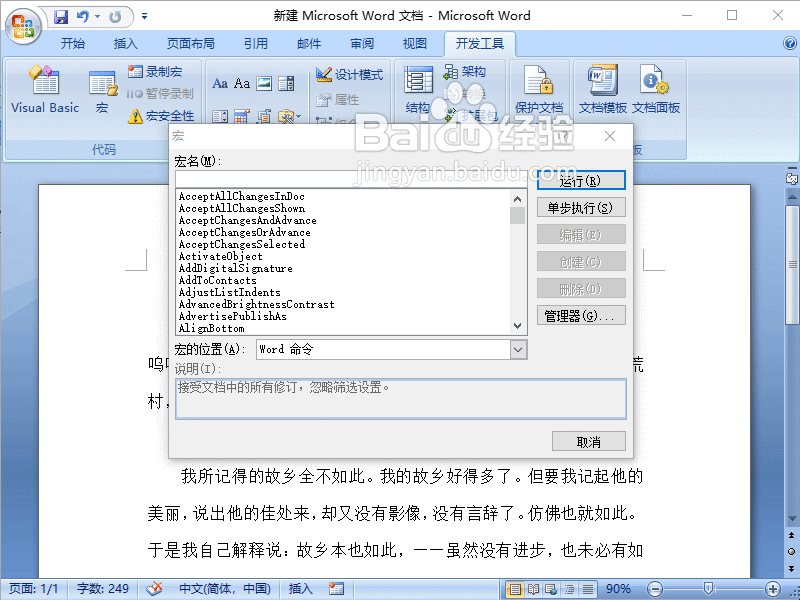Start Record Macro (录制宏)
This screenshot has width=800, height=600.
(155, 72)
